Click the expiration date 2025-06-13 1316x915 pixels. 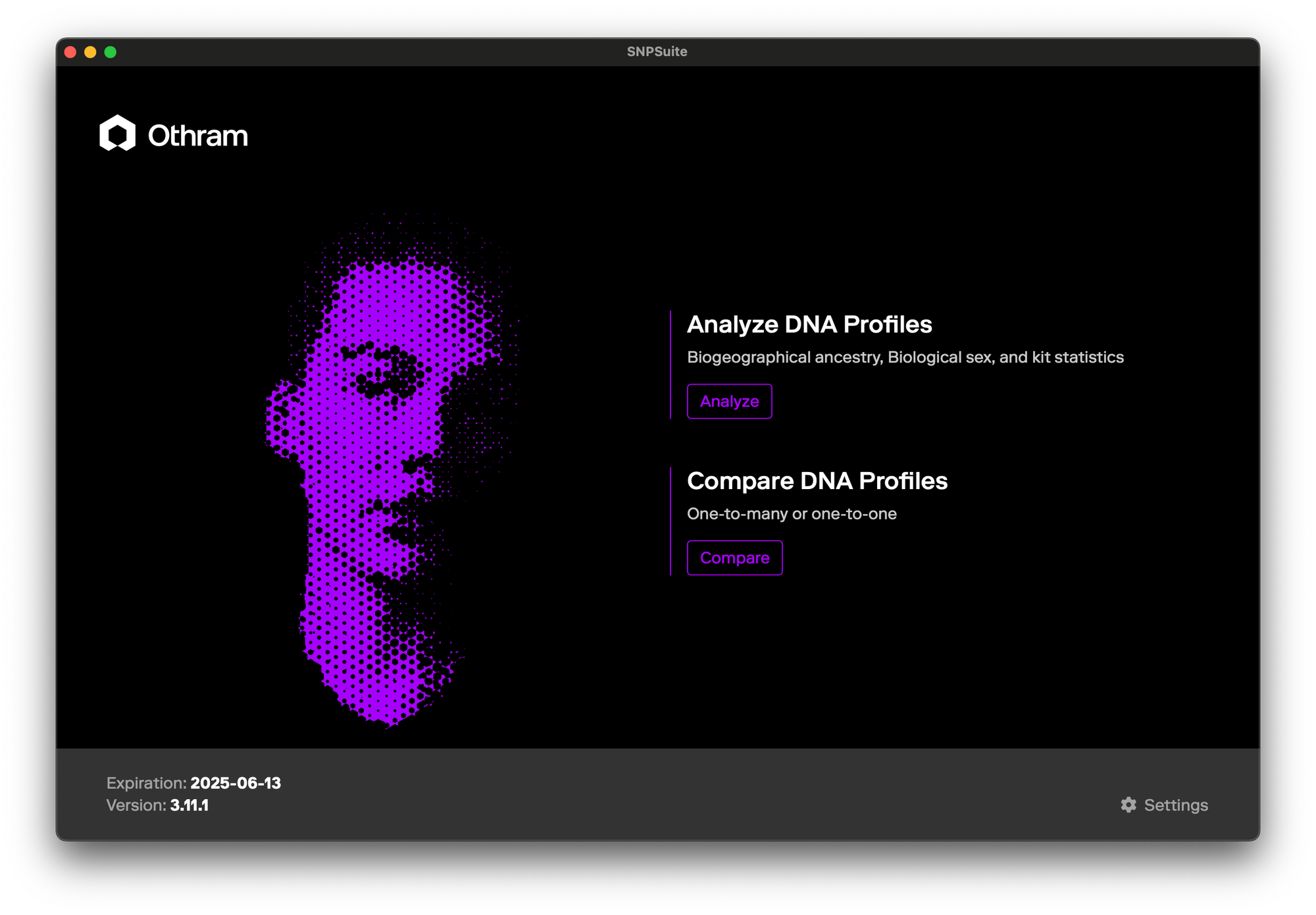click(x=236, y=783)
